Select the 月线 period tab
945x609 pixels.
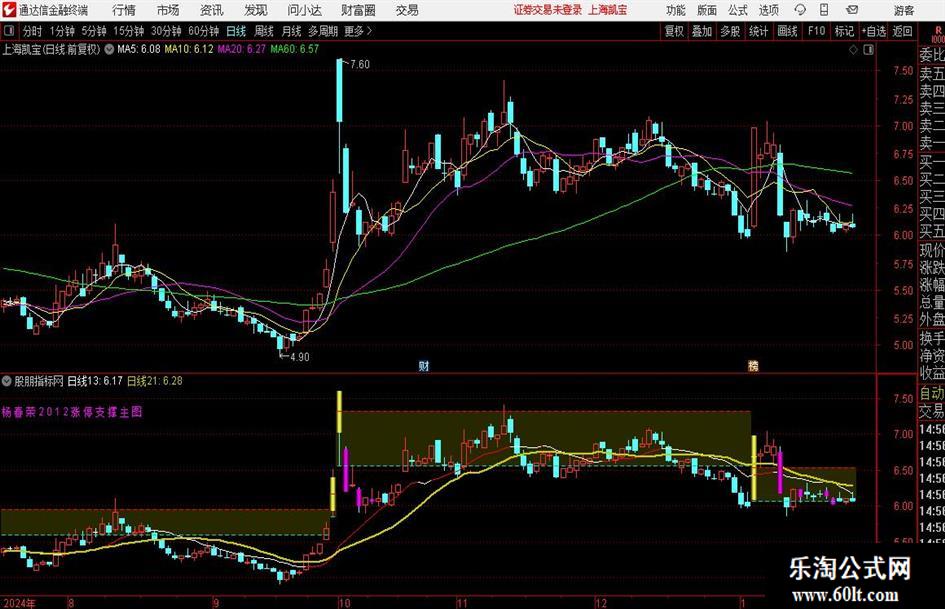(292, 31)
